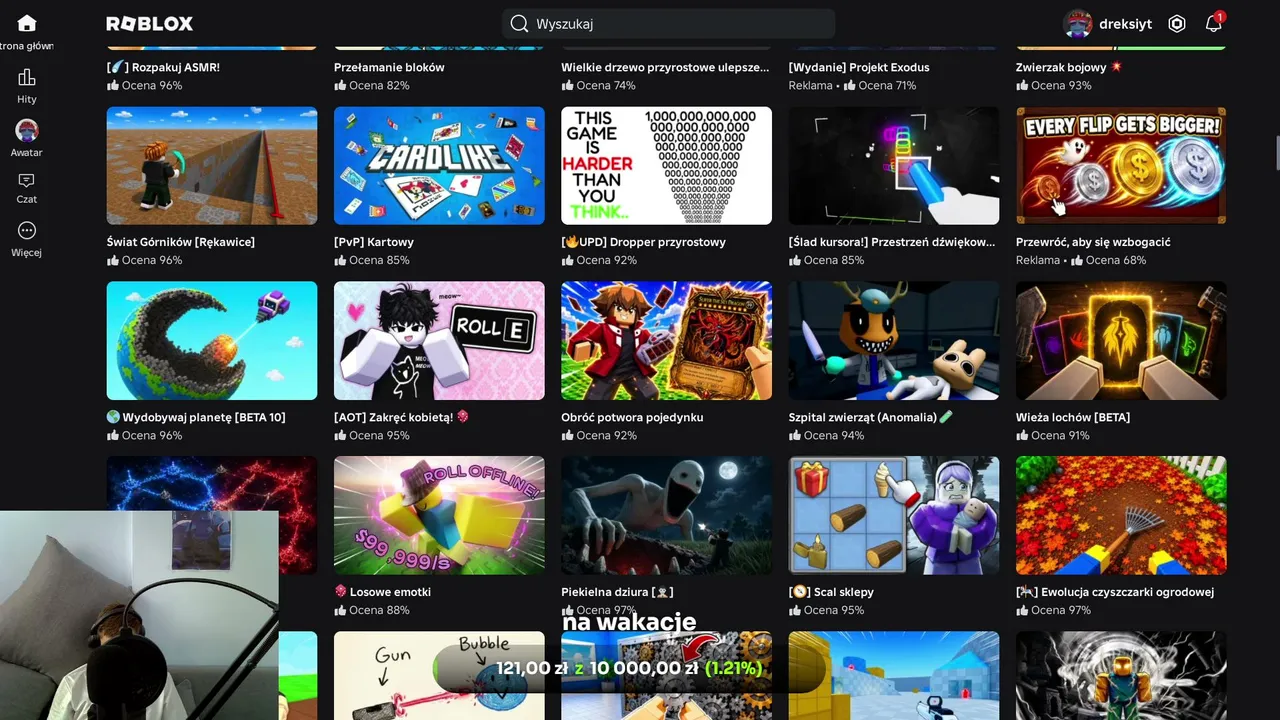Open the garden rake leaves thumbnail
Viewport: 1280px width, 720px height.
click(1121, 516)
